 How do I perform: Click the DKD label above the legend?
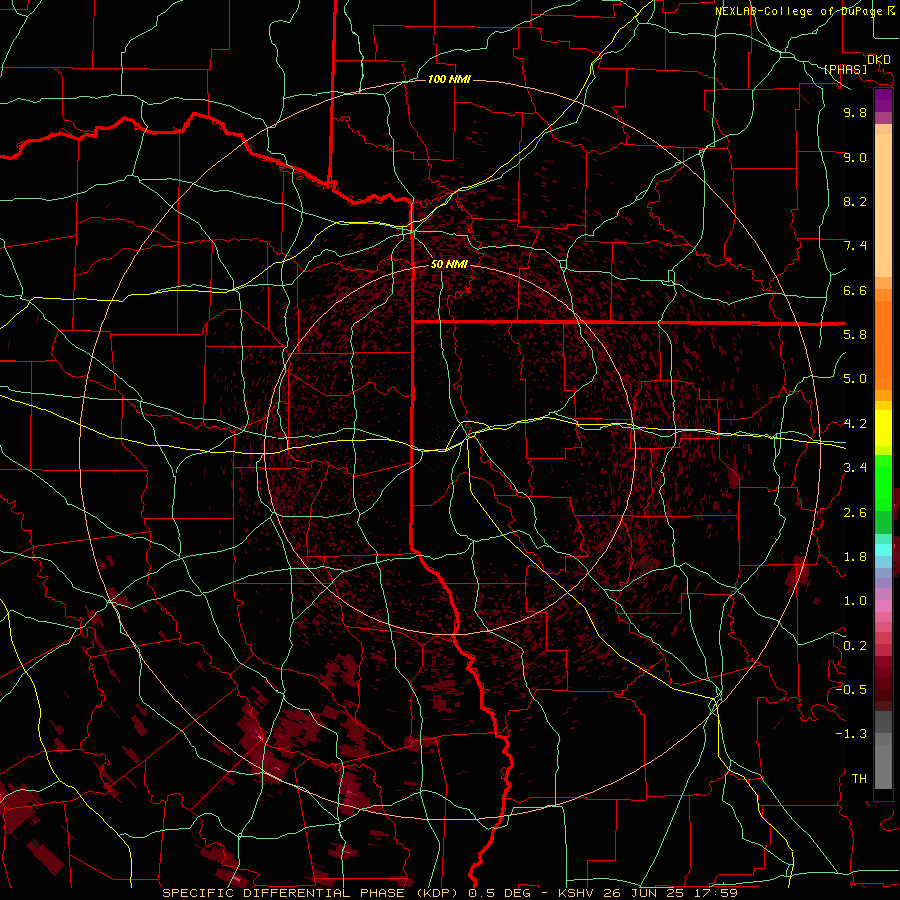[x=879, y=59]
